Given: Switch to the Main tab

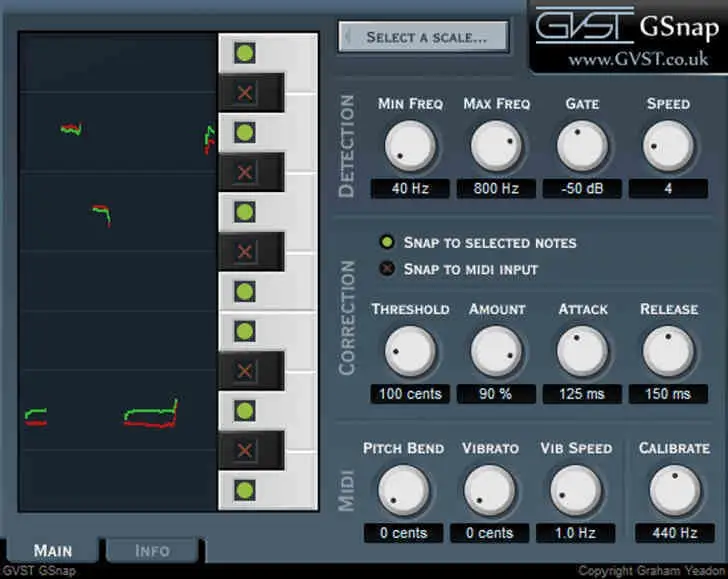Looking at the screenshot, I should [53, 550].
